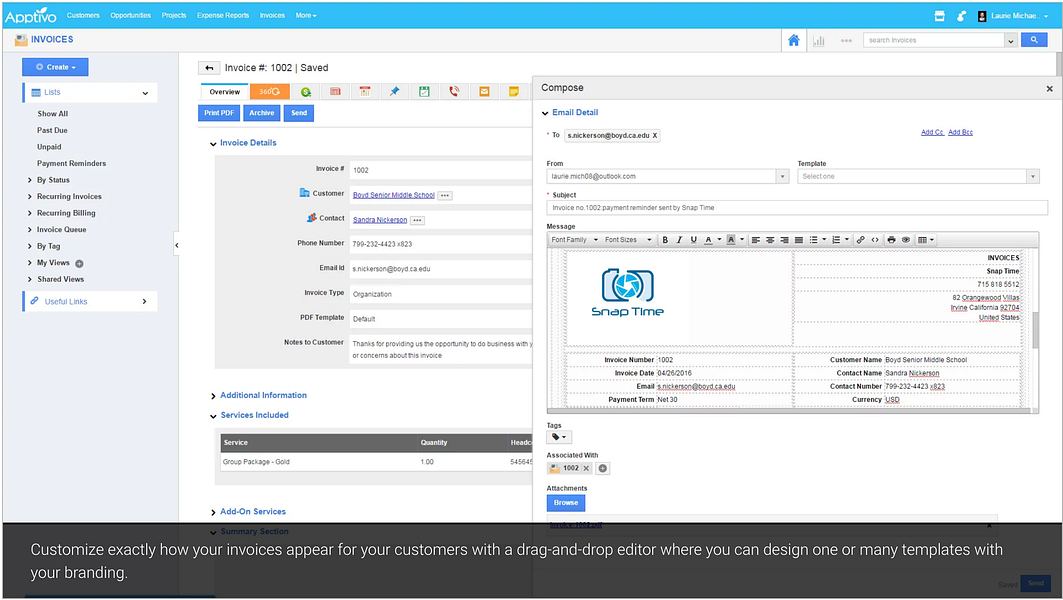1063x600 pixels.
Task: Open the green tasks icon tab
Action: pyautogui.click(x=424, y=92)
